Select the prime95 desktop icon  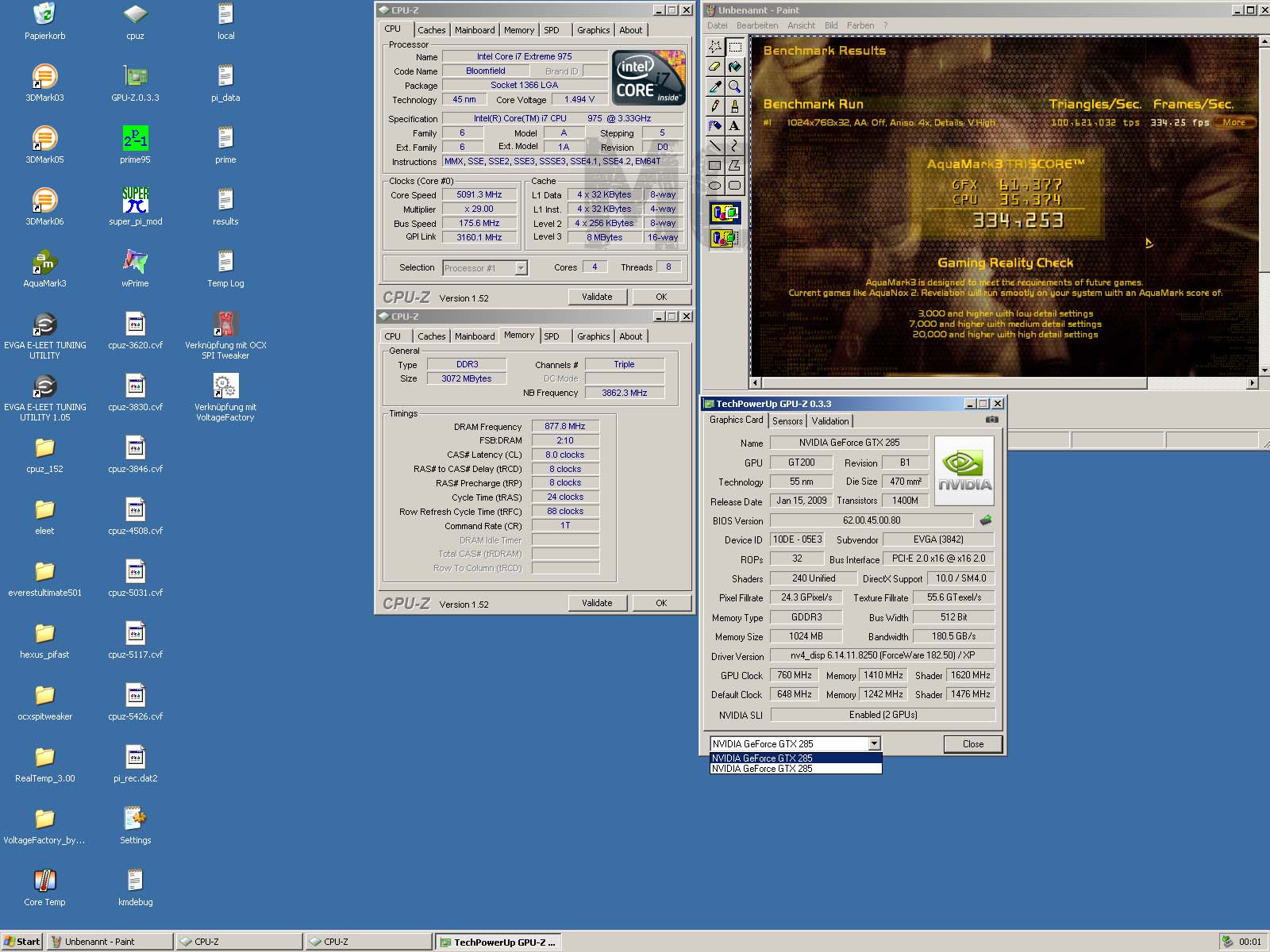point(136,145)
